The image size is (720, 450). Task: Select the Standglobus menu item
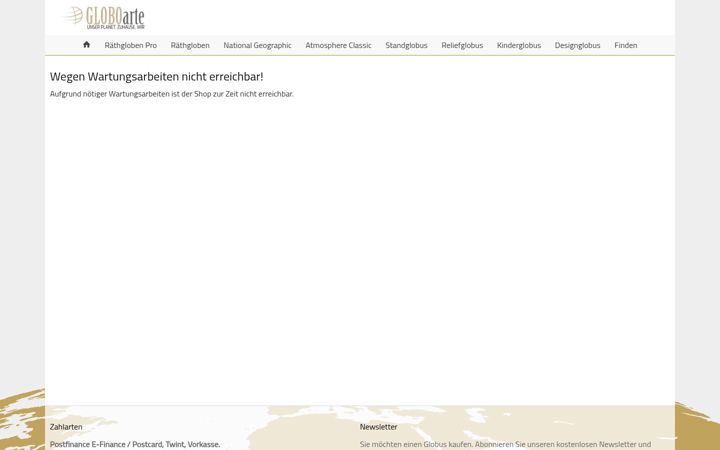click(406, 45)
